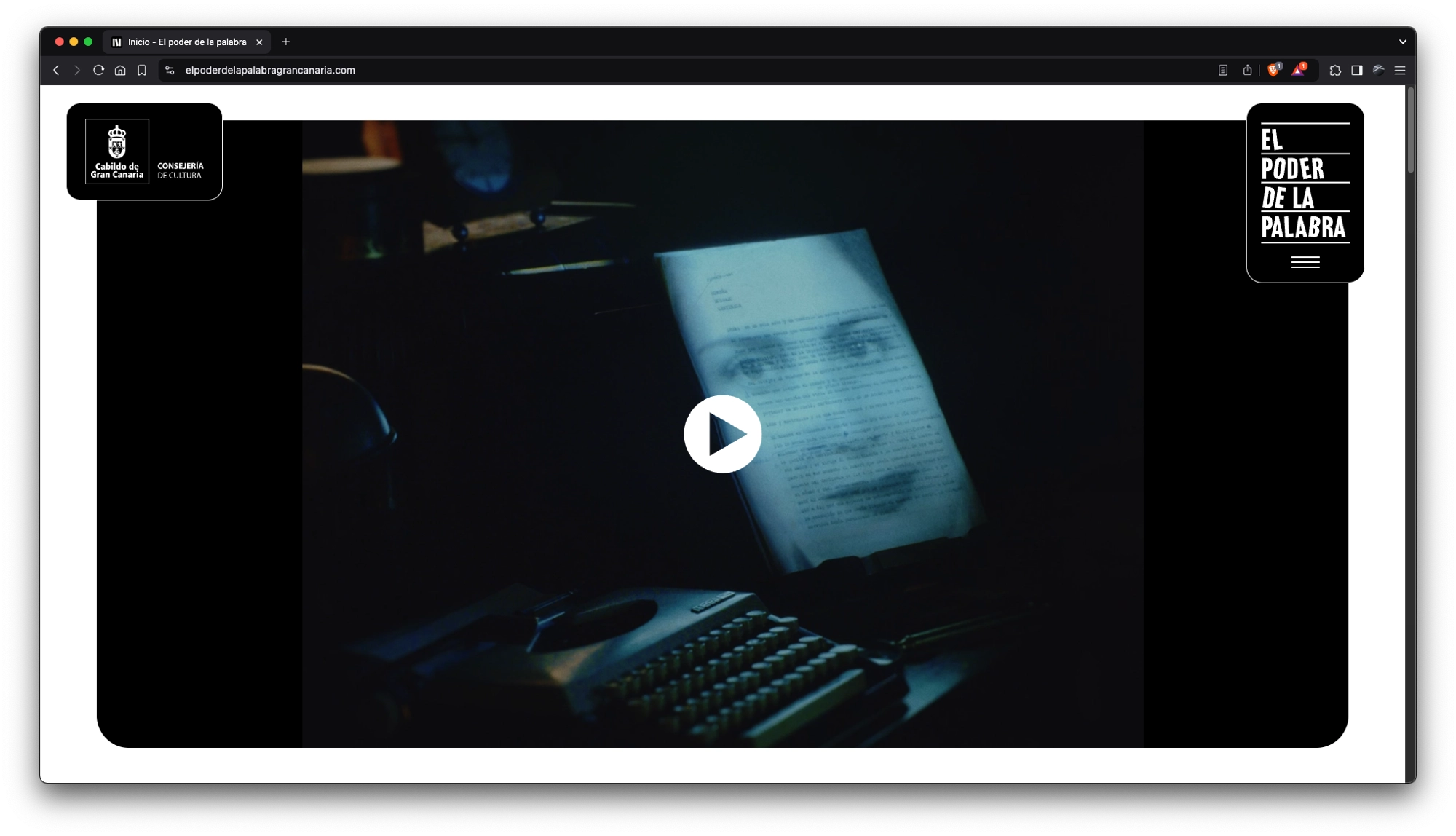Screen dimensions: 1456x836
Task: Focus the address bar URL field
Action: [270, 71]
